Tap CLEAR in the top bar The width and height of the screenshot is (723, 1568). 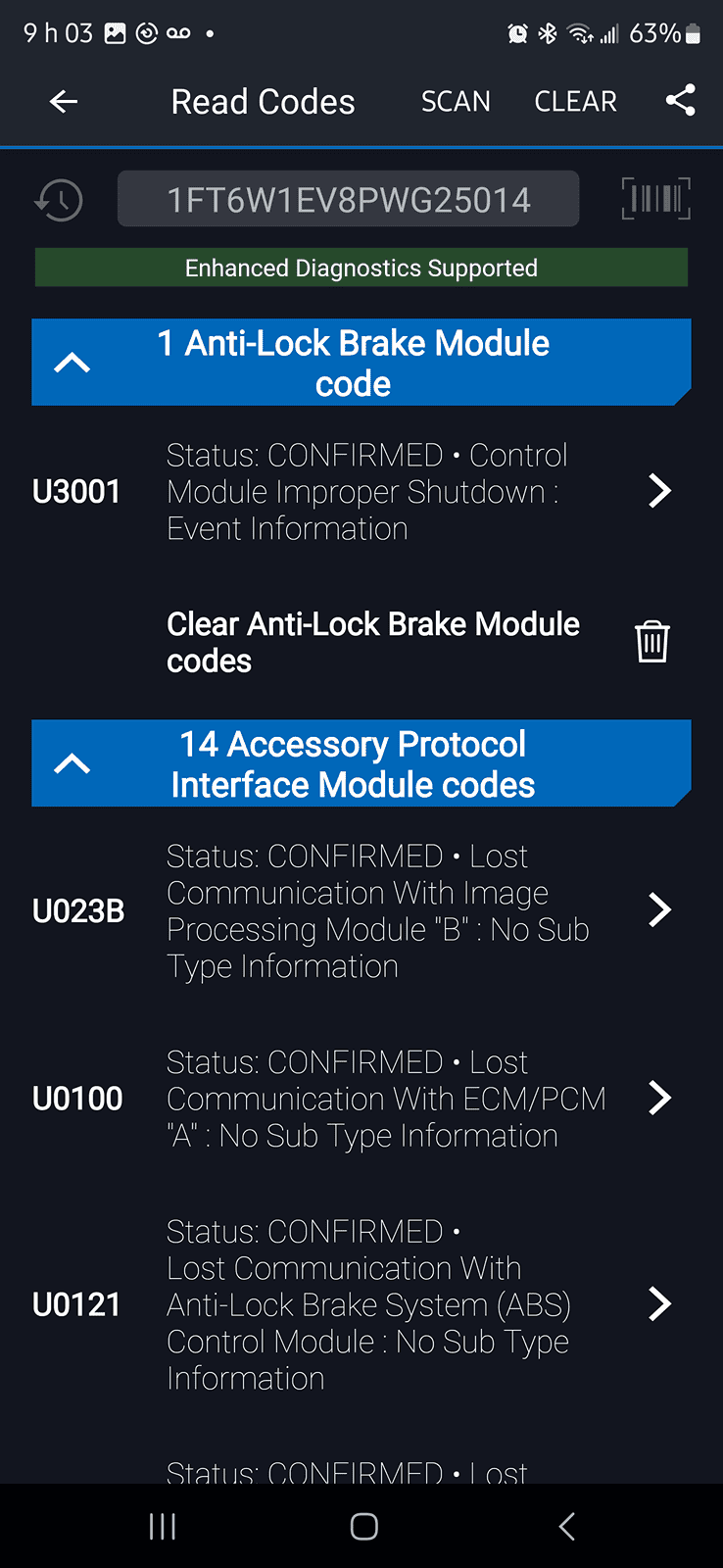575,101
